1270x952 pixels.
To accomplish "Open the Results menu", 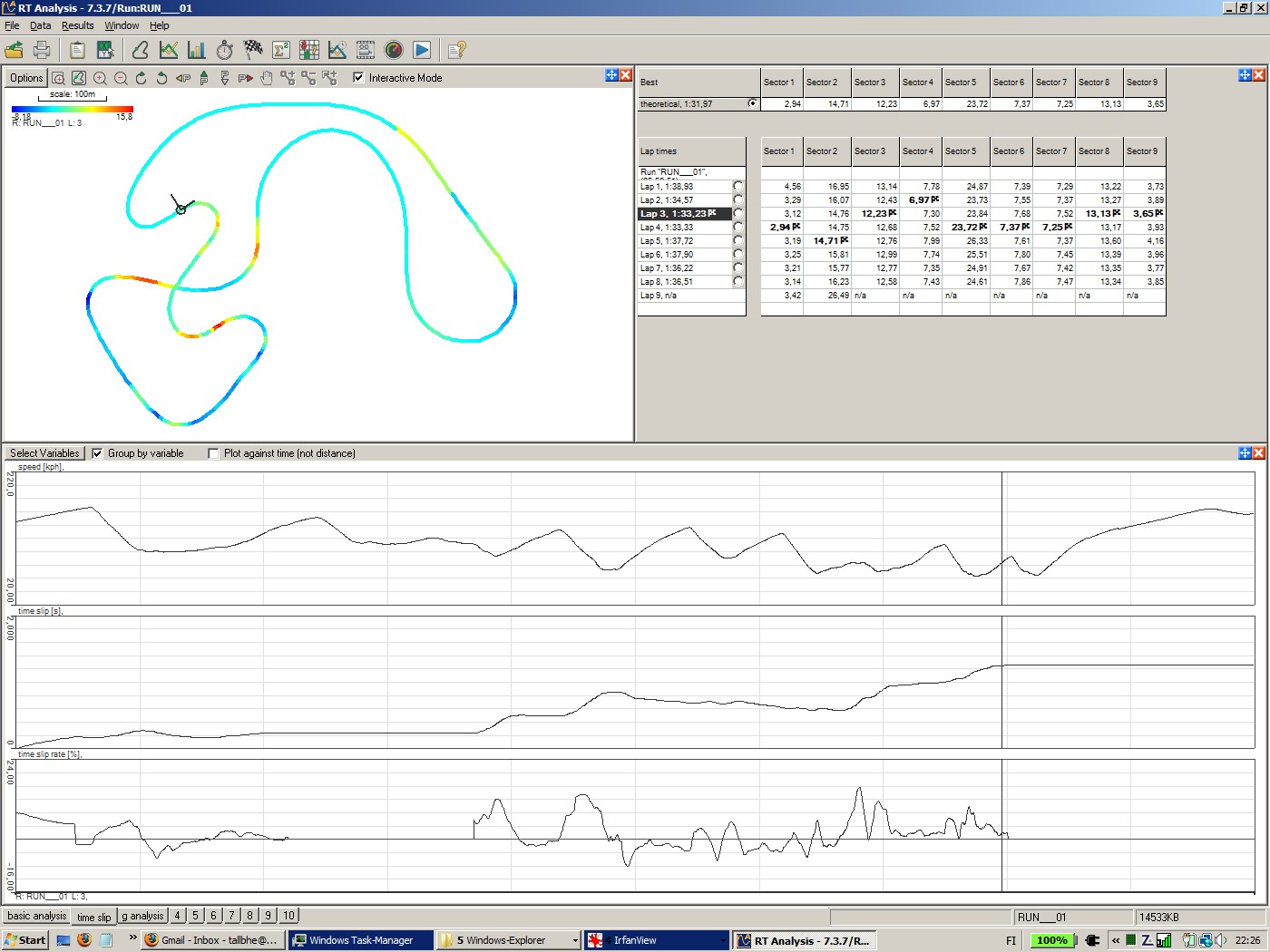I will [x=78, y=25].
